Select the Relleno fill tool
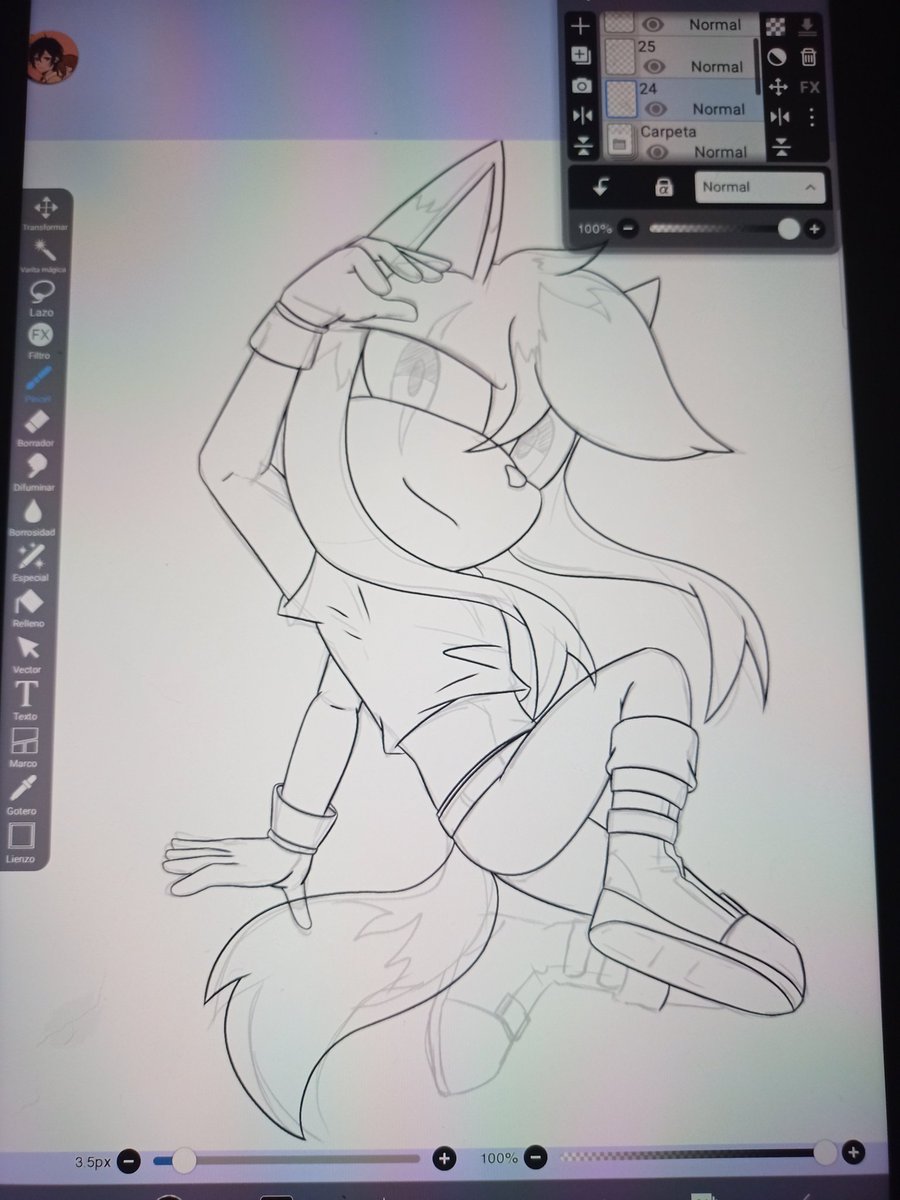Image resolution: width=900 pixels, height=1200 pixels. click(29, 608)
